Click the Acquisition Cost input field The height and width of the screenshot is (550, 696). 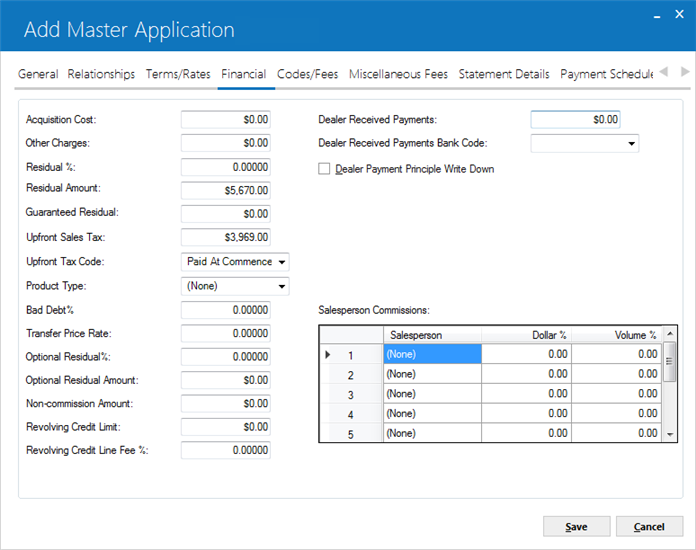pyautogui.click(x=225, y=119)
